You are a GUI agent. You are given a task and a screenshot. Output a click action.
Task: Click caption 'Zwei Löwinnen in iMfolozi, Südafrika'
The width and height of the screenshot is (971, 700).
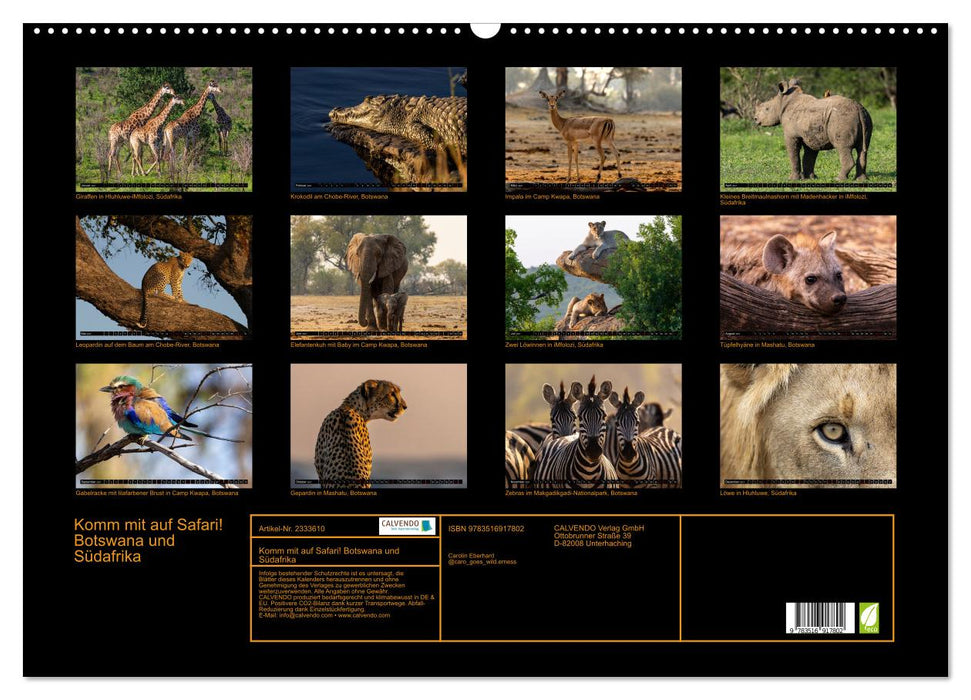tap(554, 345)
